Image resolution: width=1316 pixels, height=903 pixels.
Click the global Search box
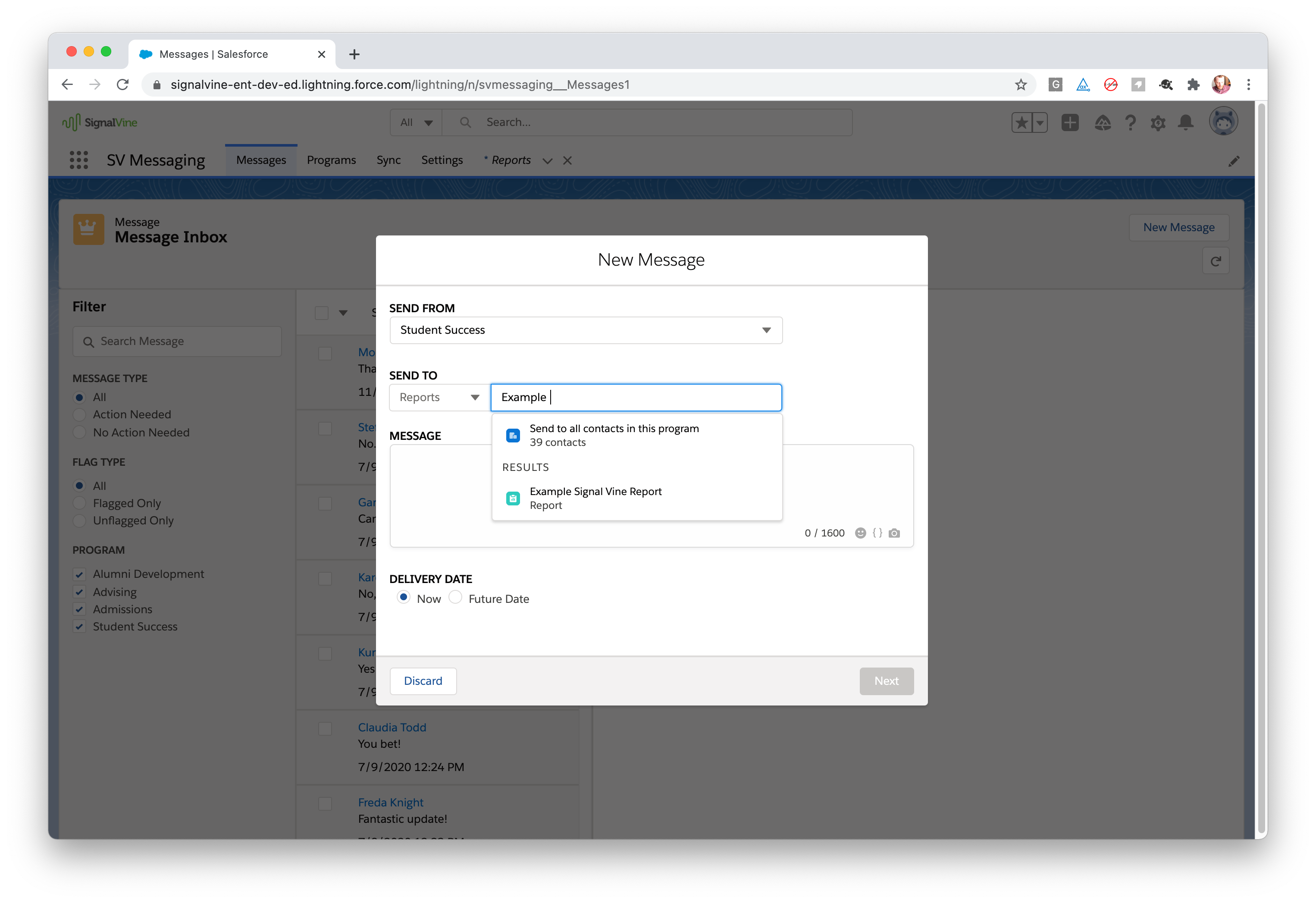click(647, 122)
